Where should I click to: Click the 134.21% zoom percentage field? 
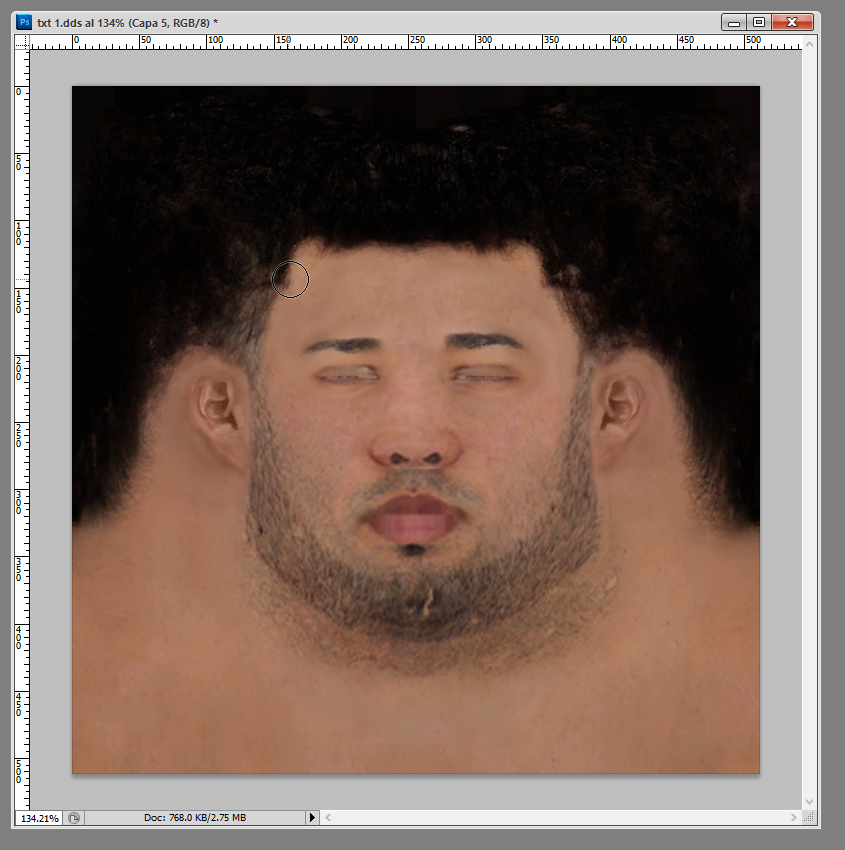39,818
